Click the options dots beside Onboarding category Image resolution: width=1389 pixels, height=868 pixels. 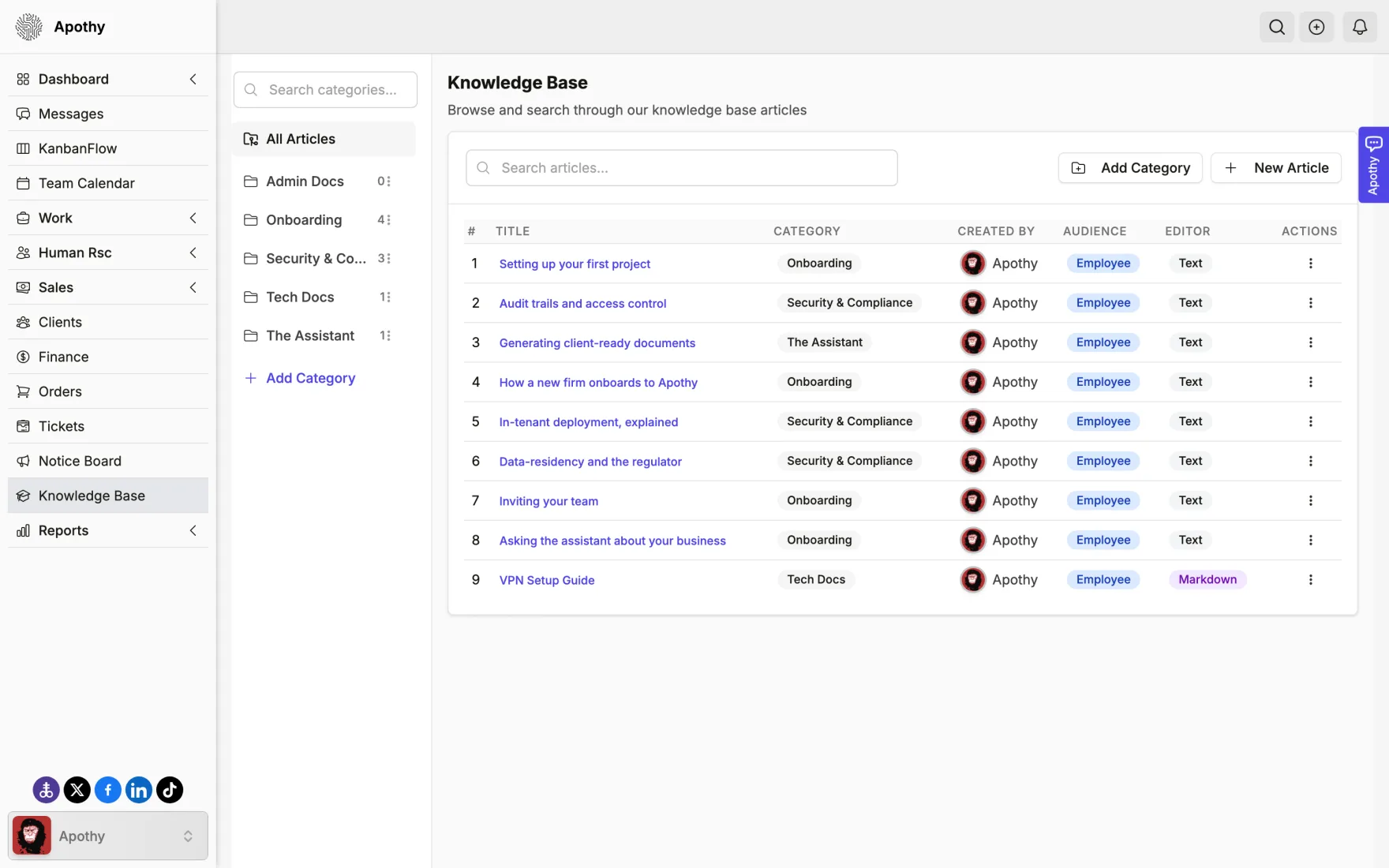tap(389, 220)
